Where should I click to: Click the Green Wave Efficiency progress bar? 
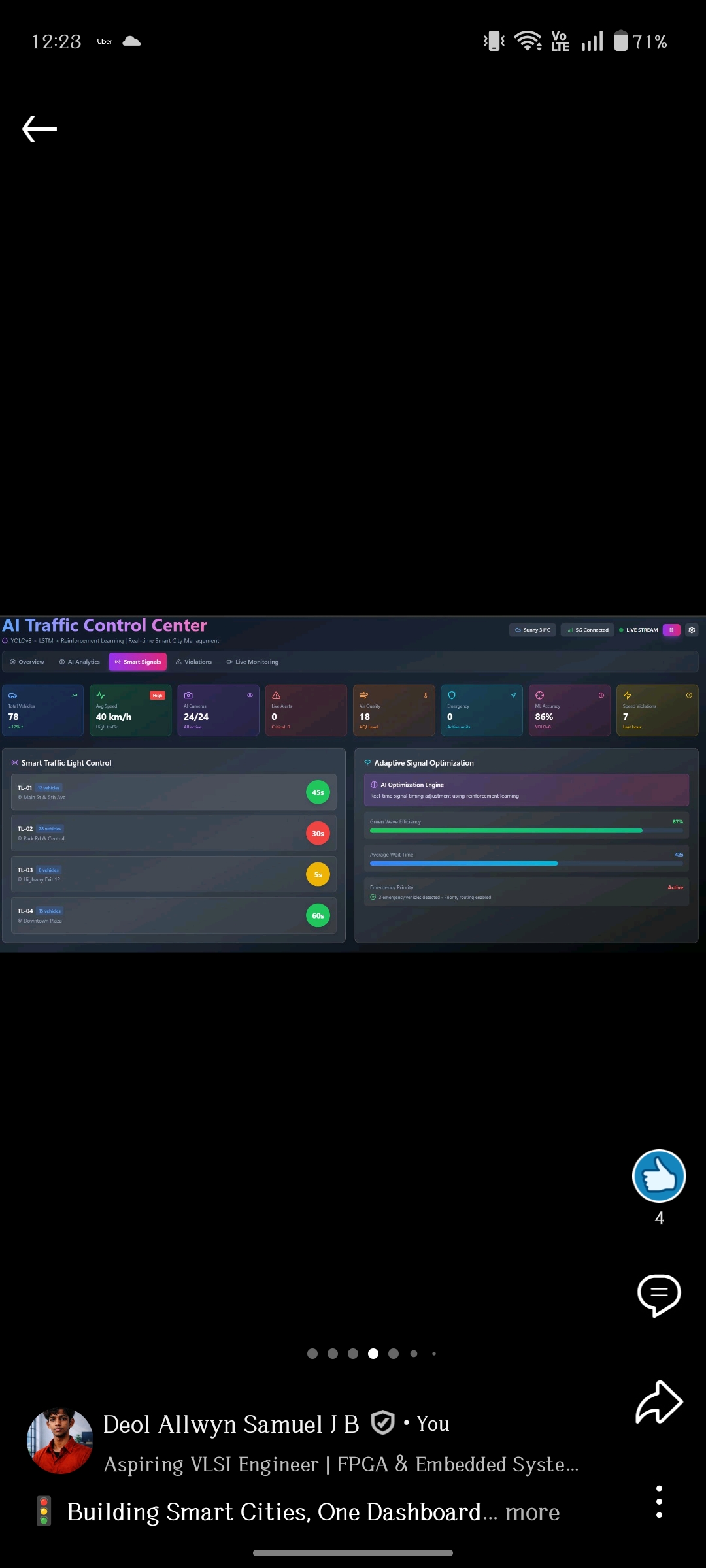pyautogui.click(x=526, y=830)
